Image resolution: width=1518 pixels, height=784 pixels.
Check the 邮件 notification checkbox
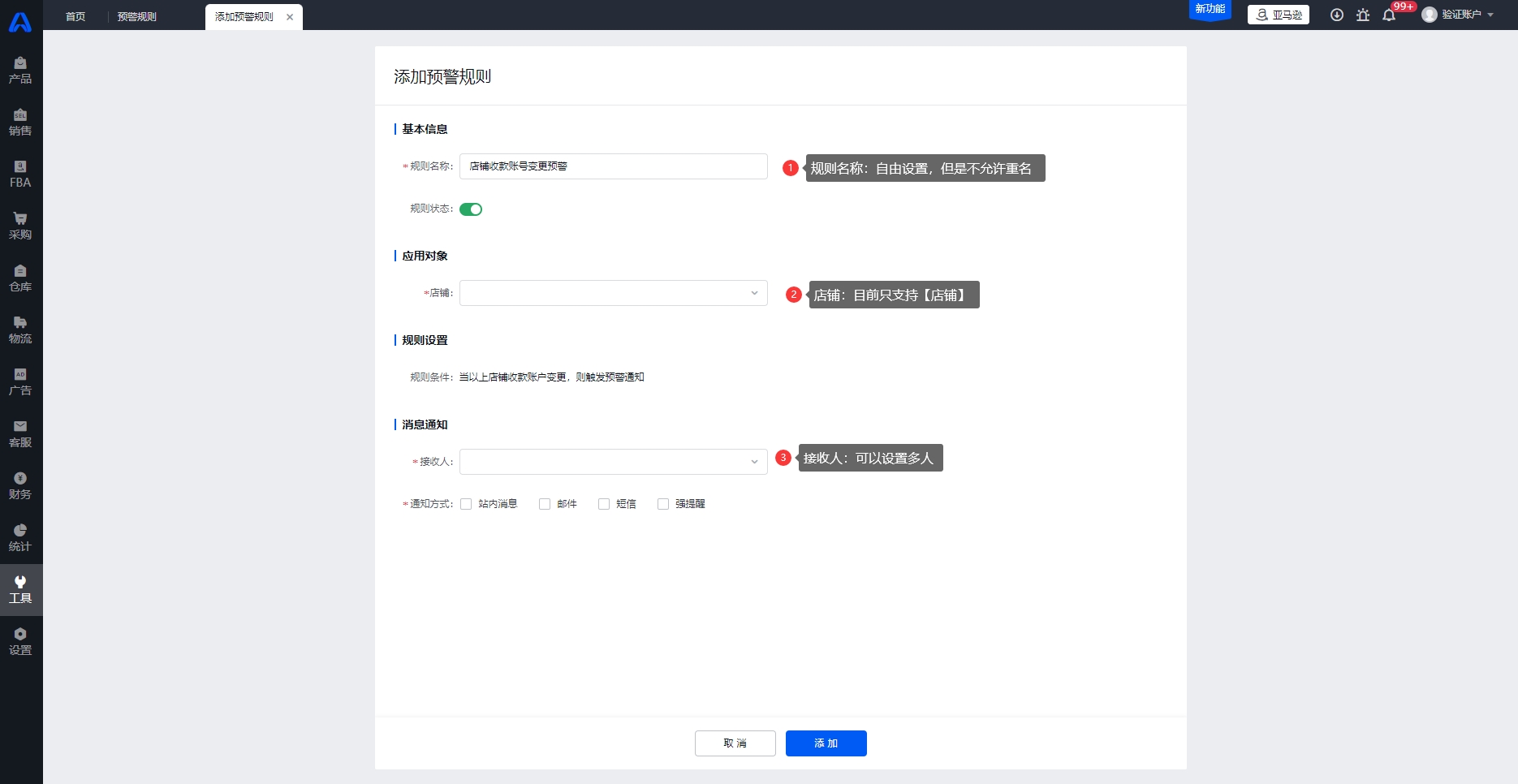click(x=545, y=504)
